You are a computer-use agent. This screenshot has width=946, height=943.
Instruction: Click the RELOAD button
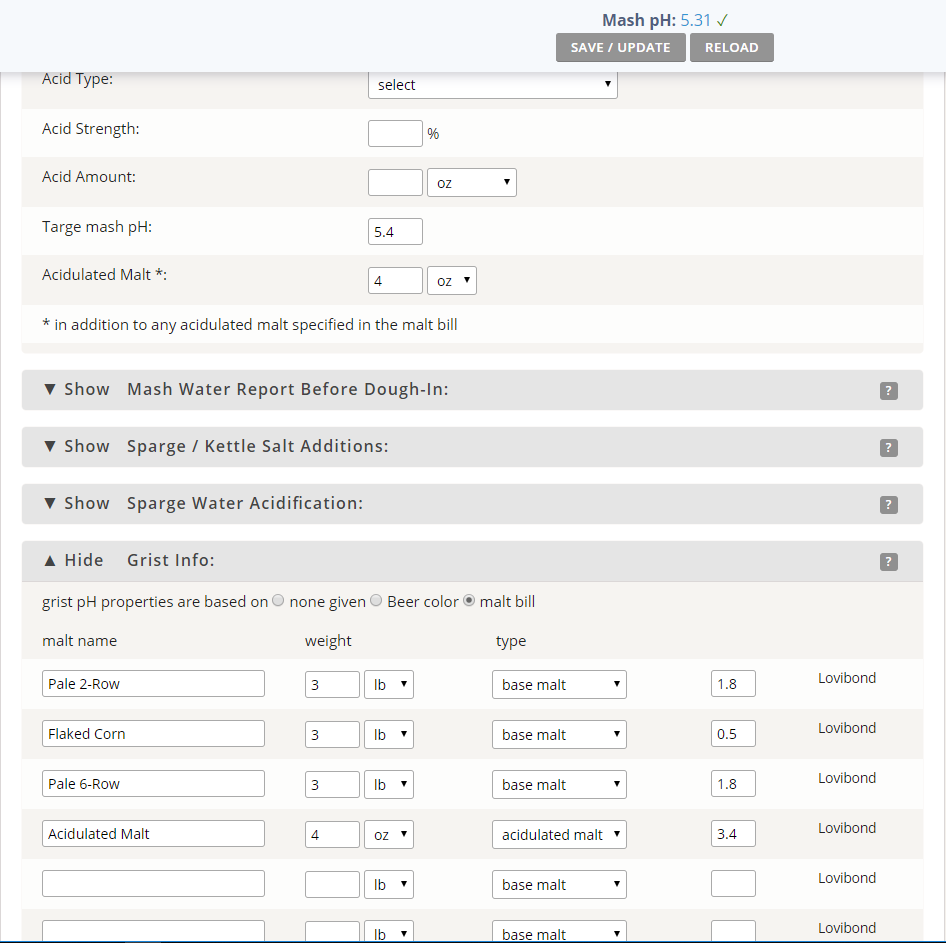click(x=731, y=48)
